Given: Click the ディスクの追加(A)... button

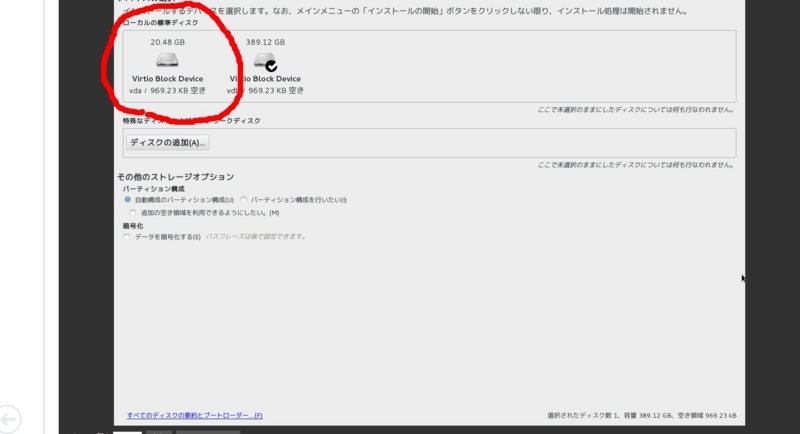Looking at the screenshot, I should (167, 142).
